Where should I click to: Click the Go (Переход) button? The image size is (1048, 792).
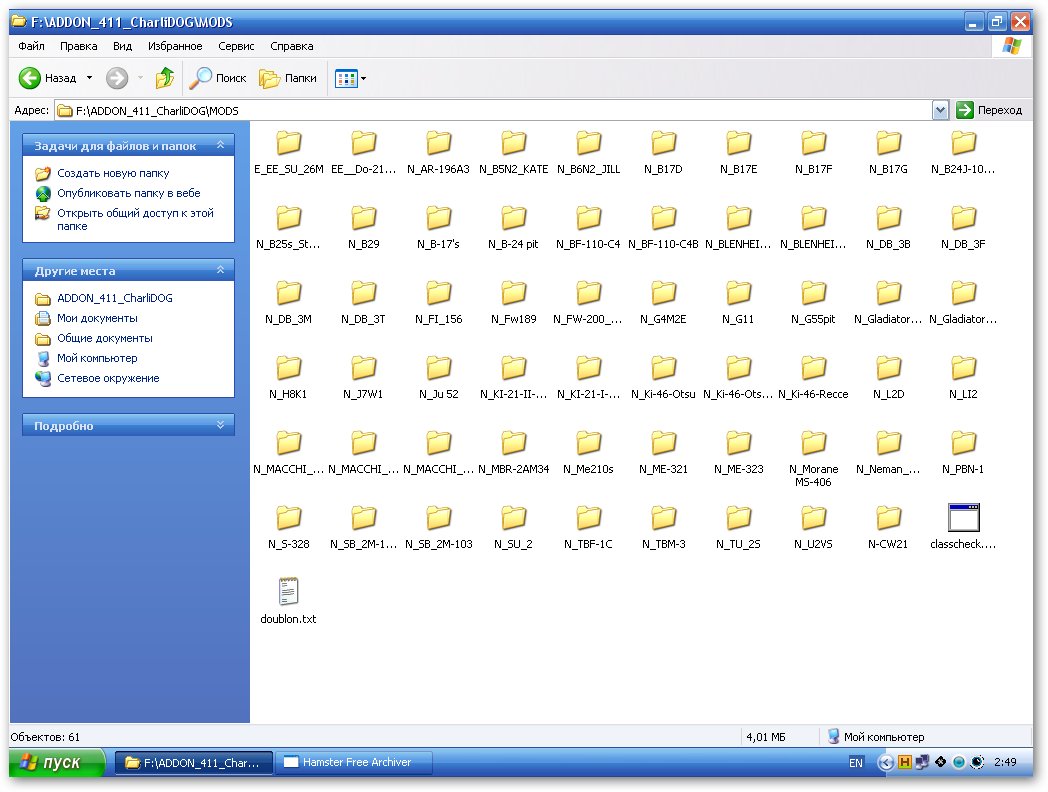point(989,110)
